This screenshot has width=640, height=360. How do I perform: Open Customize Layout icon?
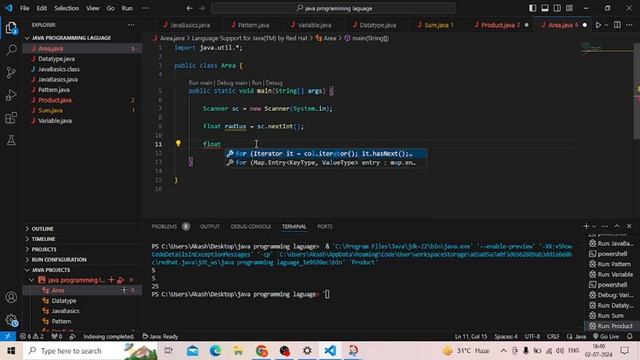click(569, 8)
